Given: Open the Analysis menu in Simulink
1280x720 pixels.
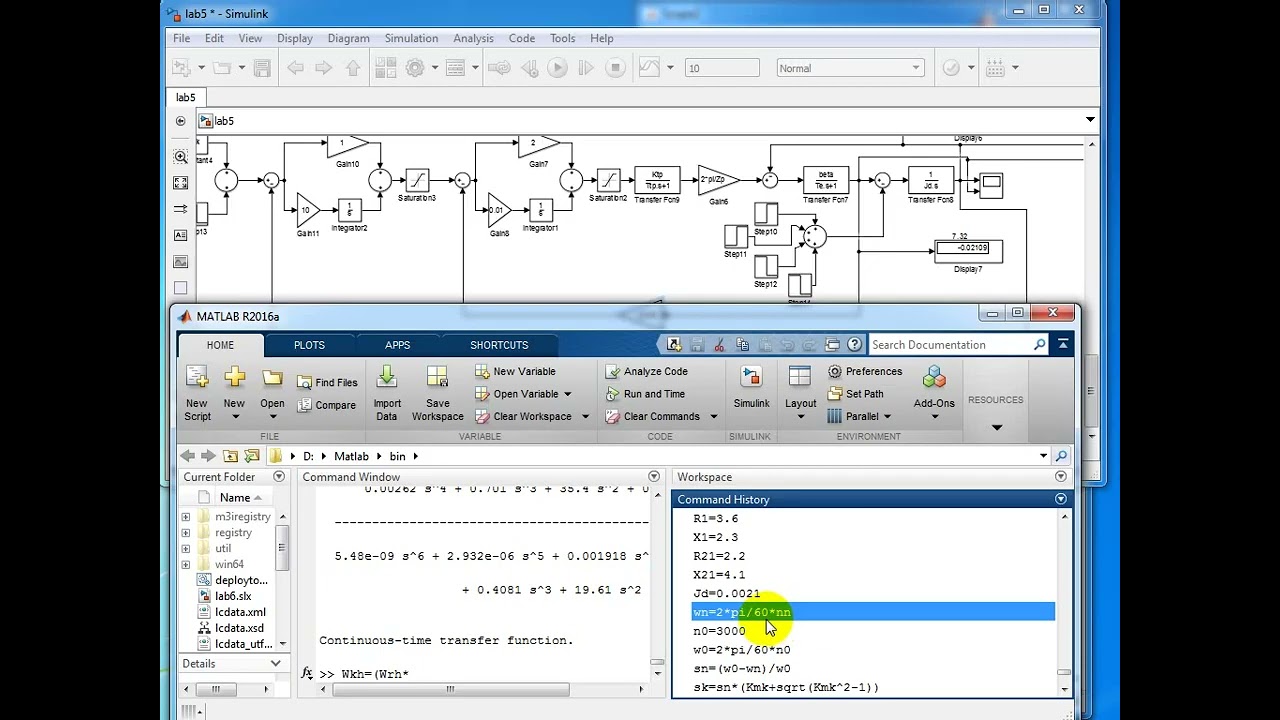Looking at the screenshot, I should [x=473, y=38].
